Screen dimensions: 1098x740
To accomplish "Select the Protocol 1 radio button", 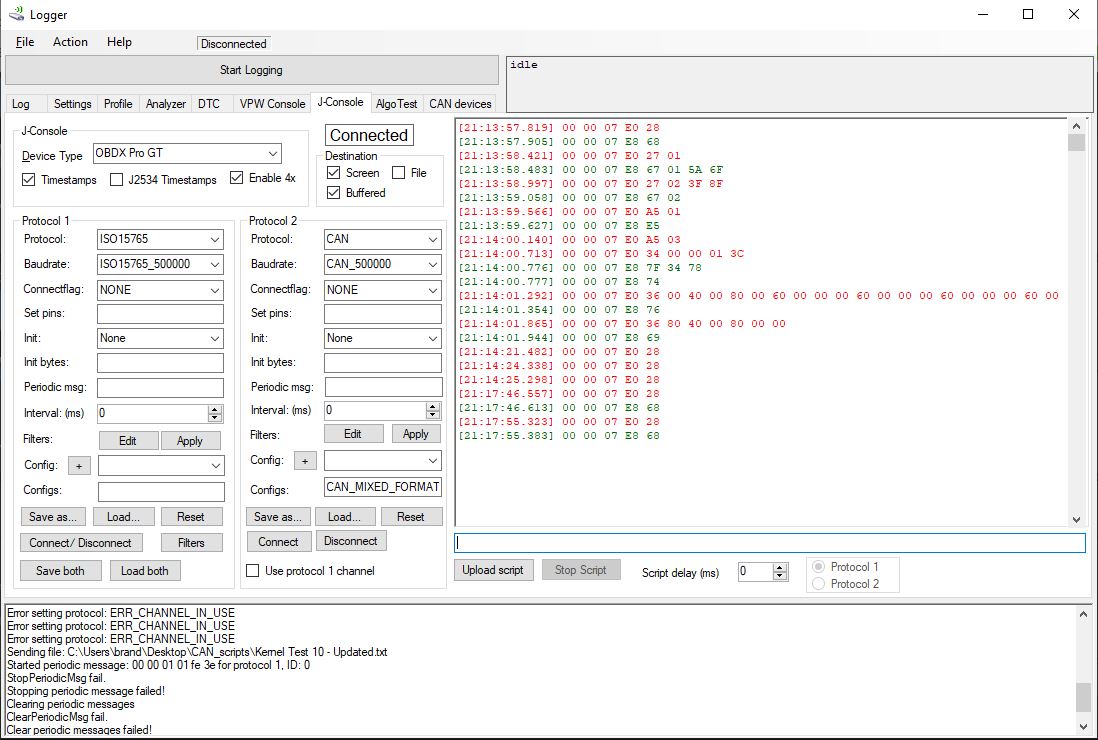I will click(818, 566).
